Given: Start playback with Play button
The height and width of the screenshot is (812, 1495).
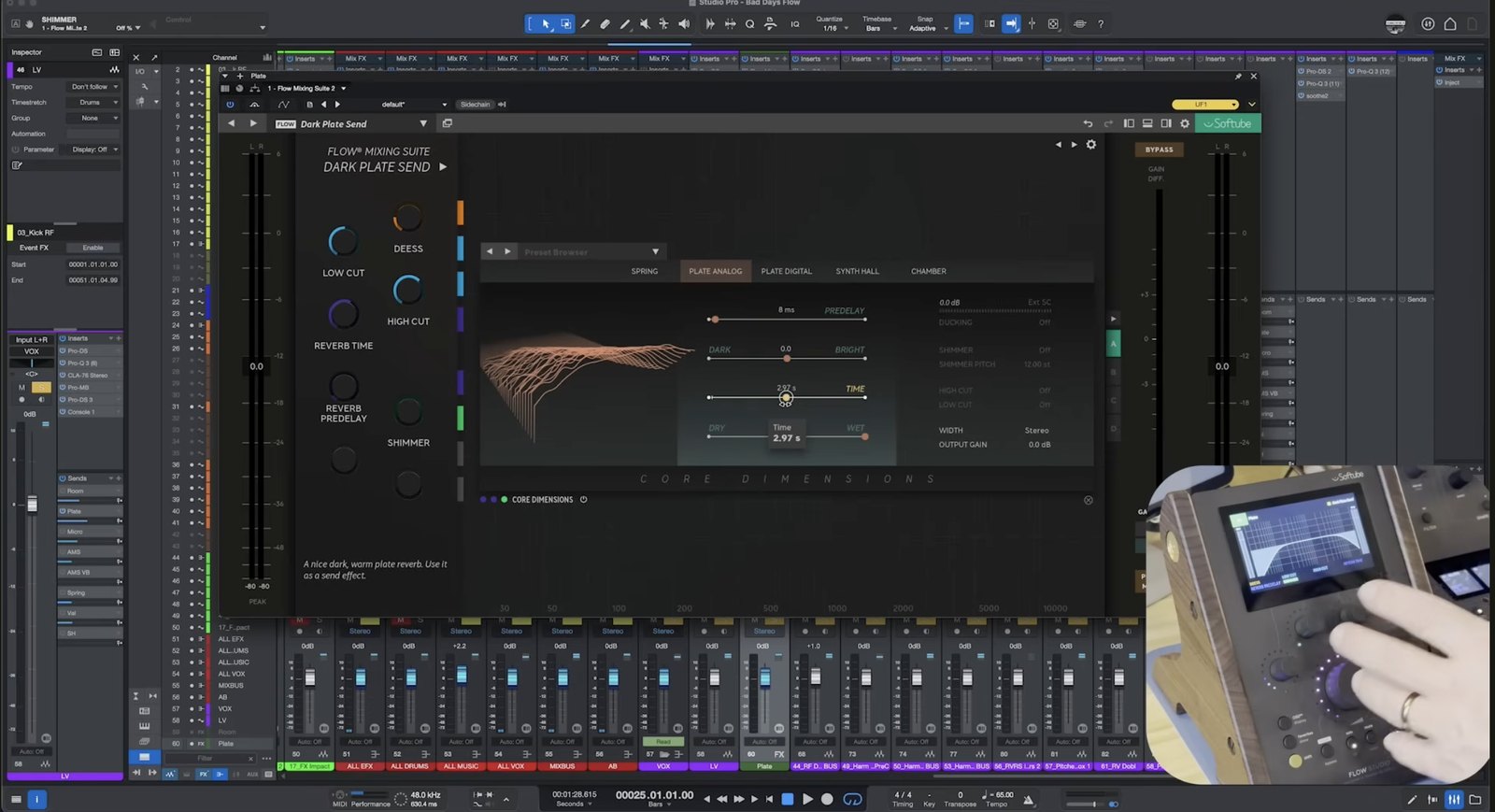Looking at the screenshot, I should click(x=807, y=799).
